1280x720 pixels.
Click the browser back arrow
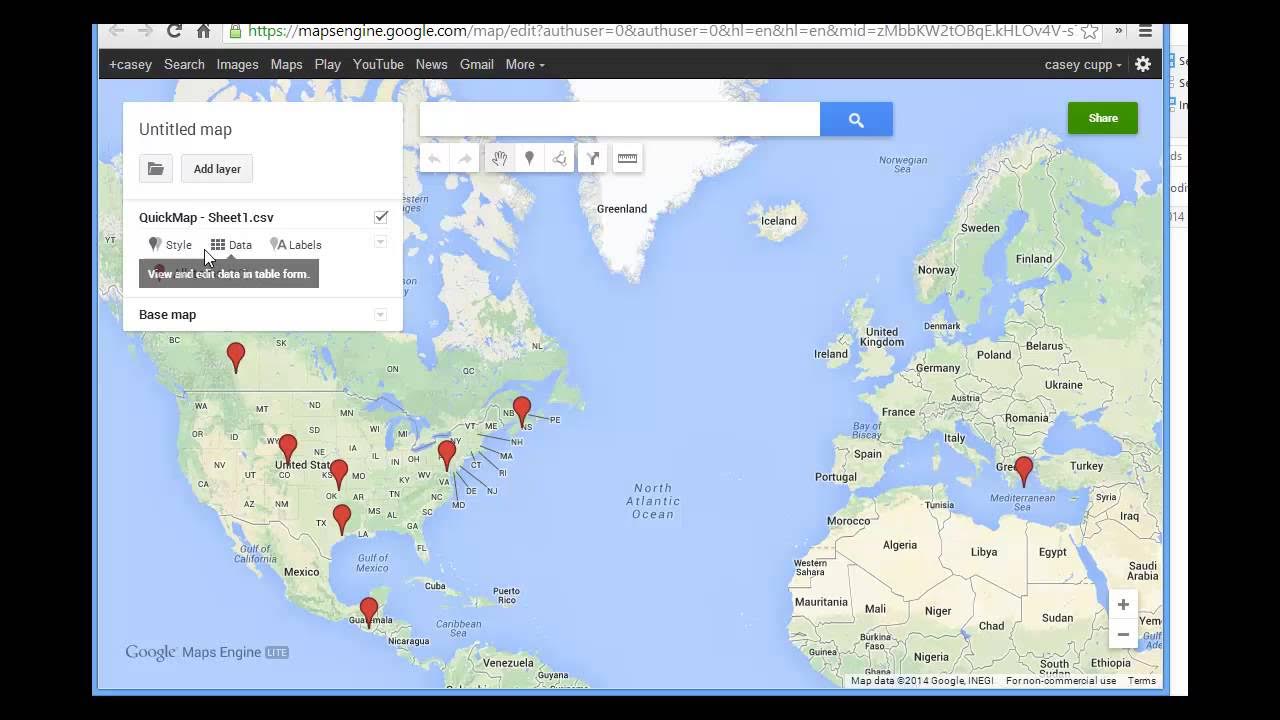(x=116, y=31)
